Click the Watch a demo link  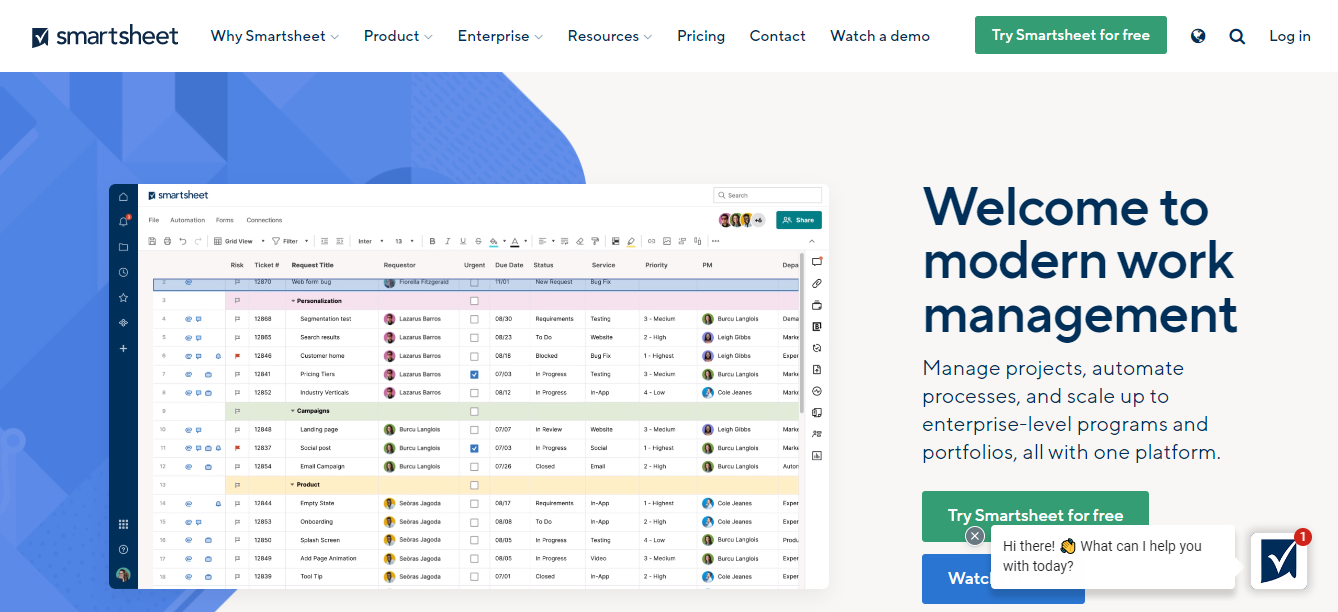(880, 36)
